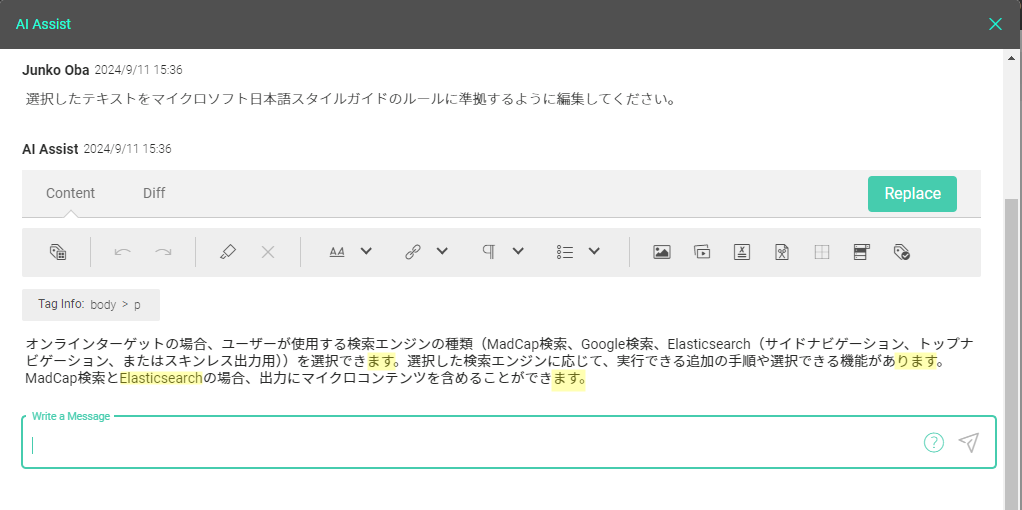Click the insert variable icon
1022x510 pixels.
click(x=742, y=252)
